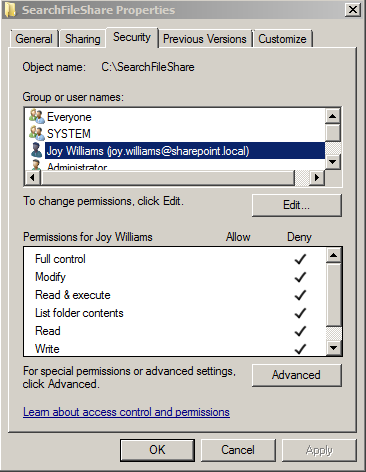The width and height of the screenshot is (366, 472).
Task: Click user list scroll up arrow
Action: click(x=333, y=116)
